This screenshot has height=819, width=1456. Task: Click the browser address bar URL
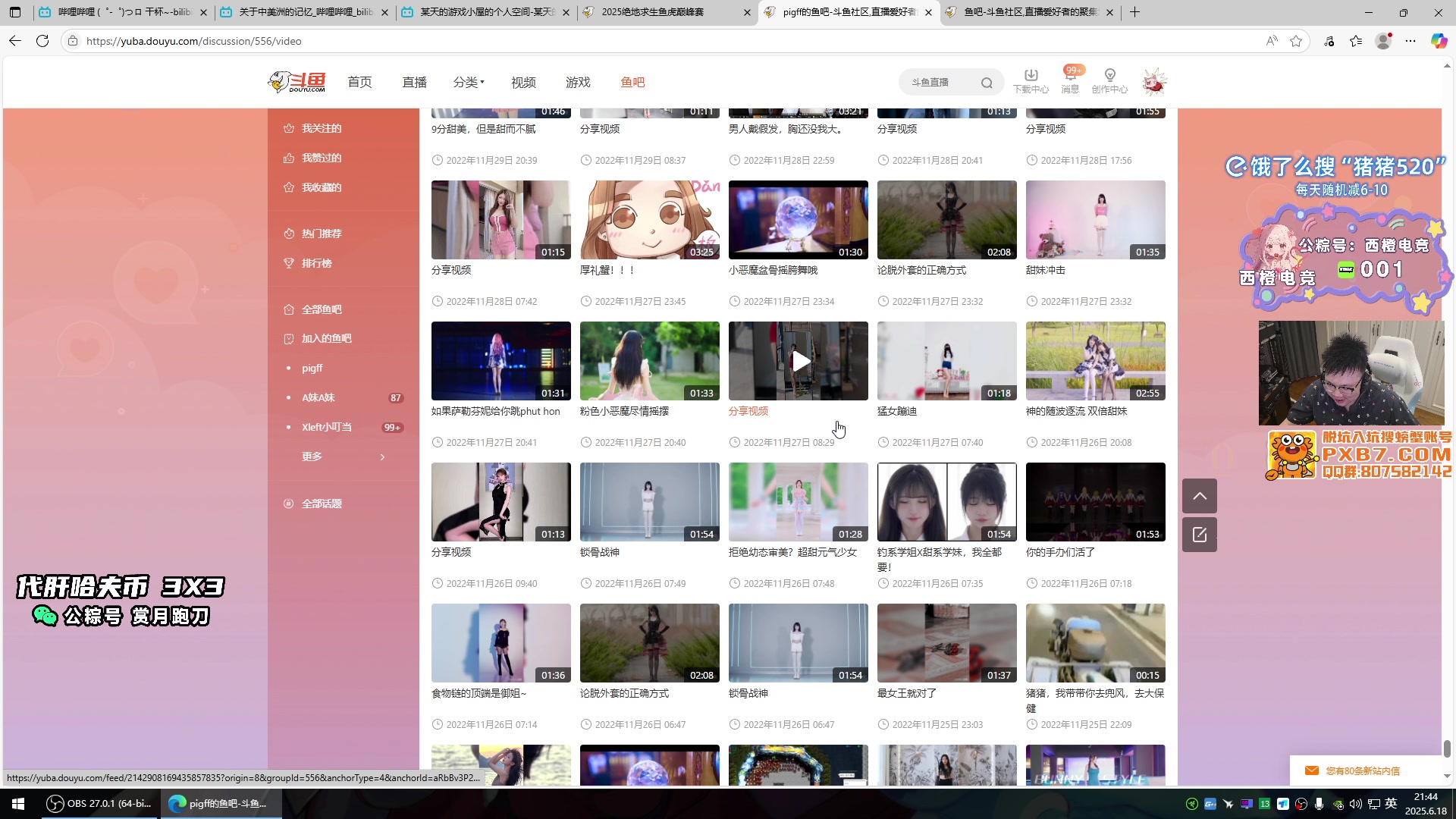pyautogui.click(x=194, y=41)
